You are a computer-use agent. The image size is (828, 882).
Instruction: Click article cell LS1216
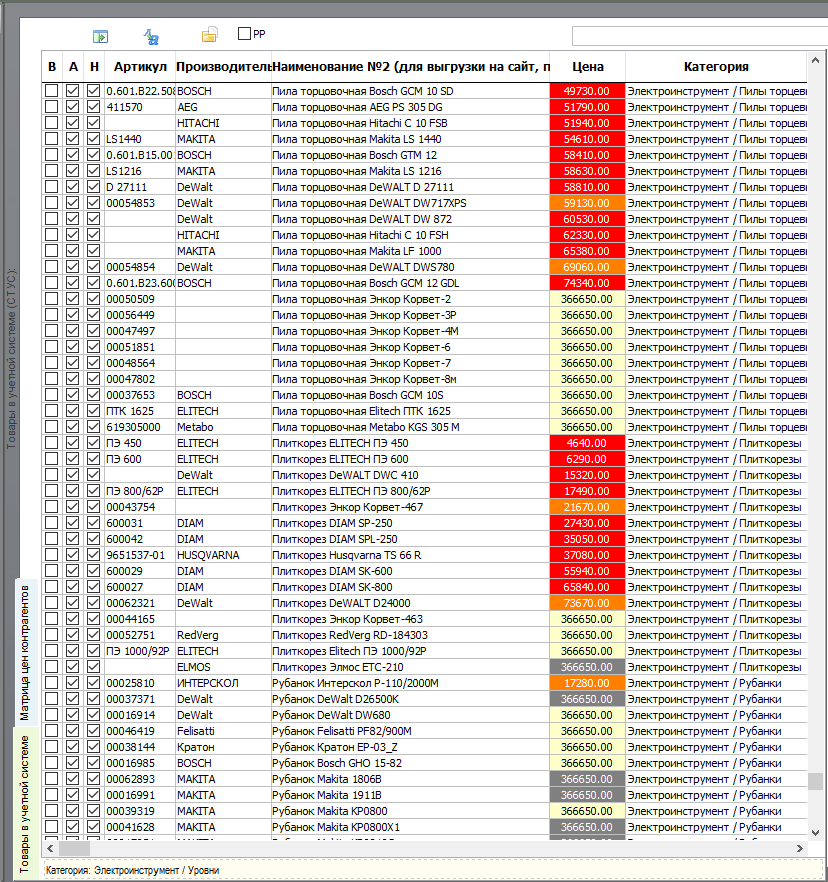click(x=140, y=171)
